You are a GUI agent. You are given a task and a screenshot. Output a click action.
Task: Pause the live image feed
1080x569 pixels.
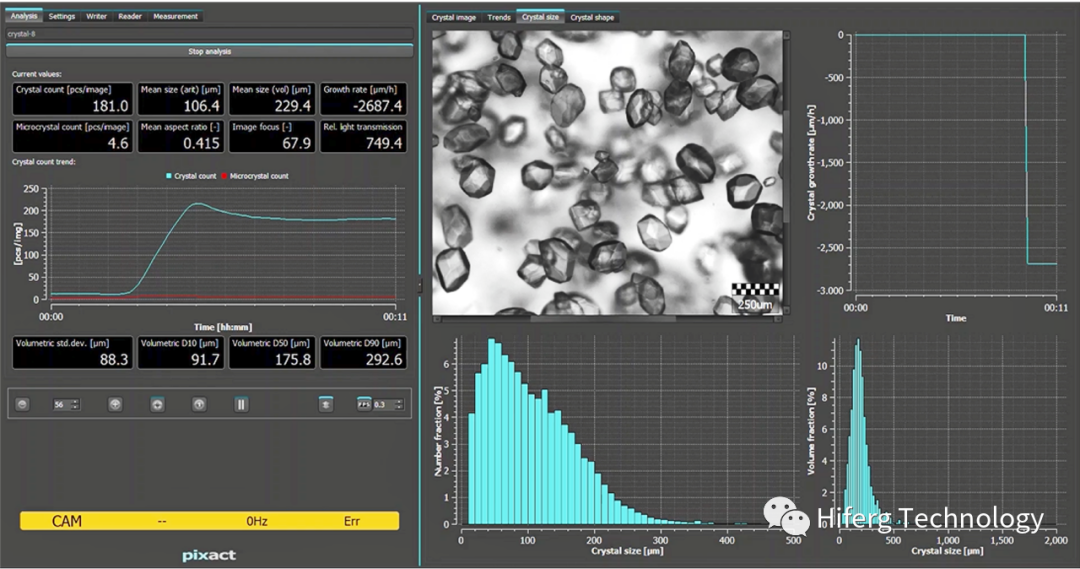tap(241, 404)
